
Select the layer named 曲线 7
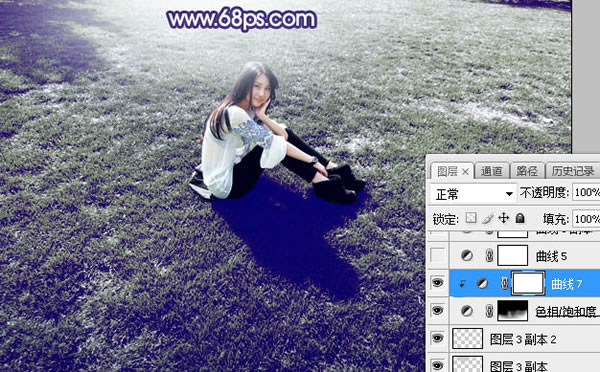(566, 284)
